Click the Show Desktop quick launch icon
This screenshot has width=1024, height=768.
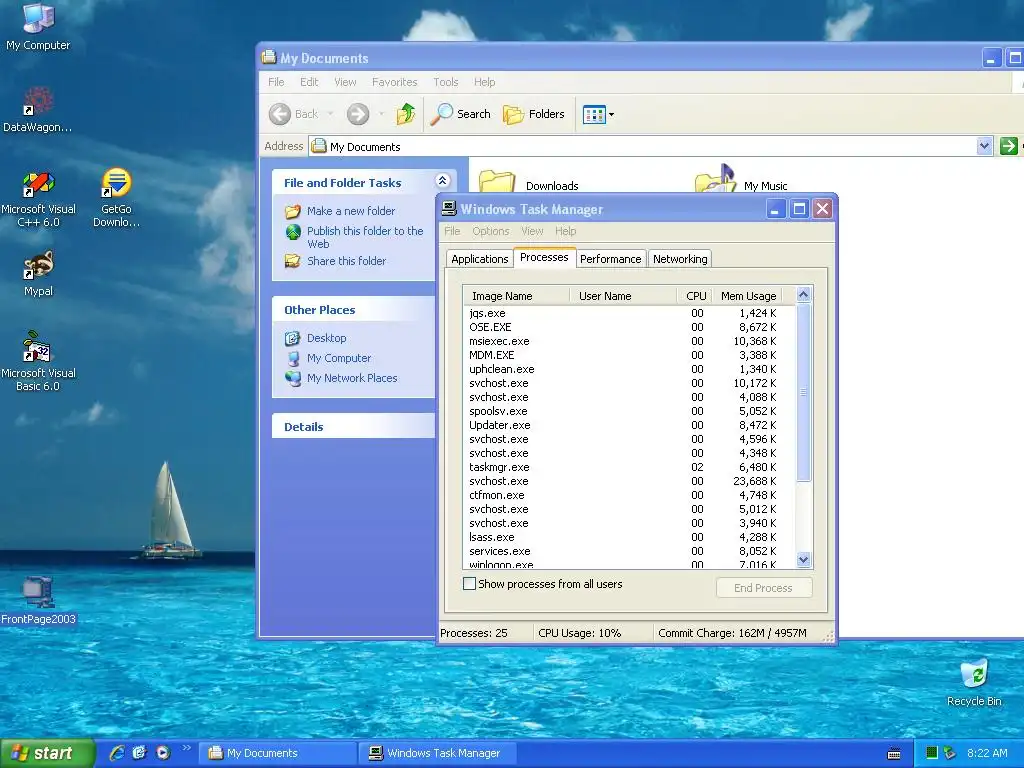140,753
